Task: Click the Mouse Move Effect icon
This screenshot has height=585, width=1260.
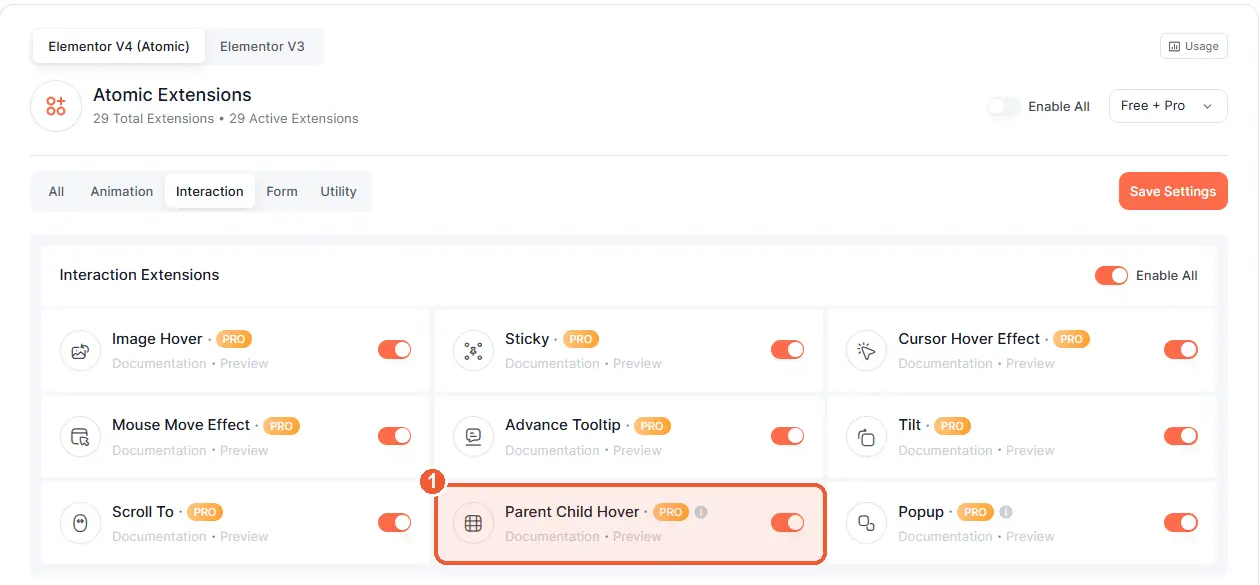Action: coord(80,437)
